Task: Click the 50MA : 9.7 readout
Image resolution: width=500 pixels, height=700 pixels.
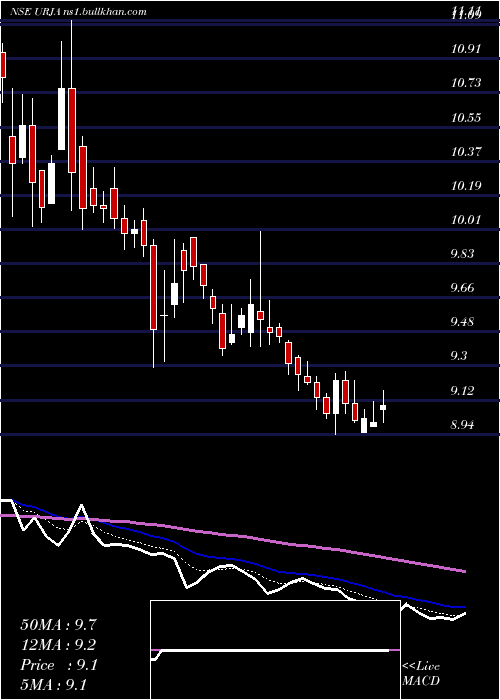Action: (x=58, y=625)
